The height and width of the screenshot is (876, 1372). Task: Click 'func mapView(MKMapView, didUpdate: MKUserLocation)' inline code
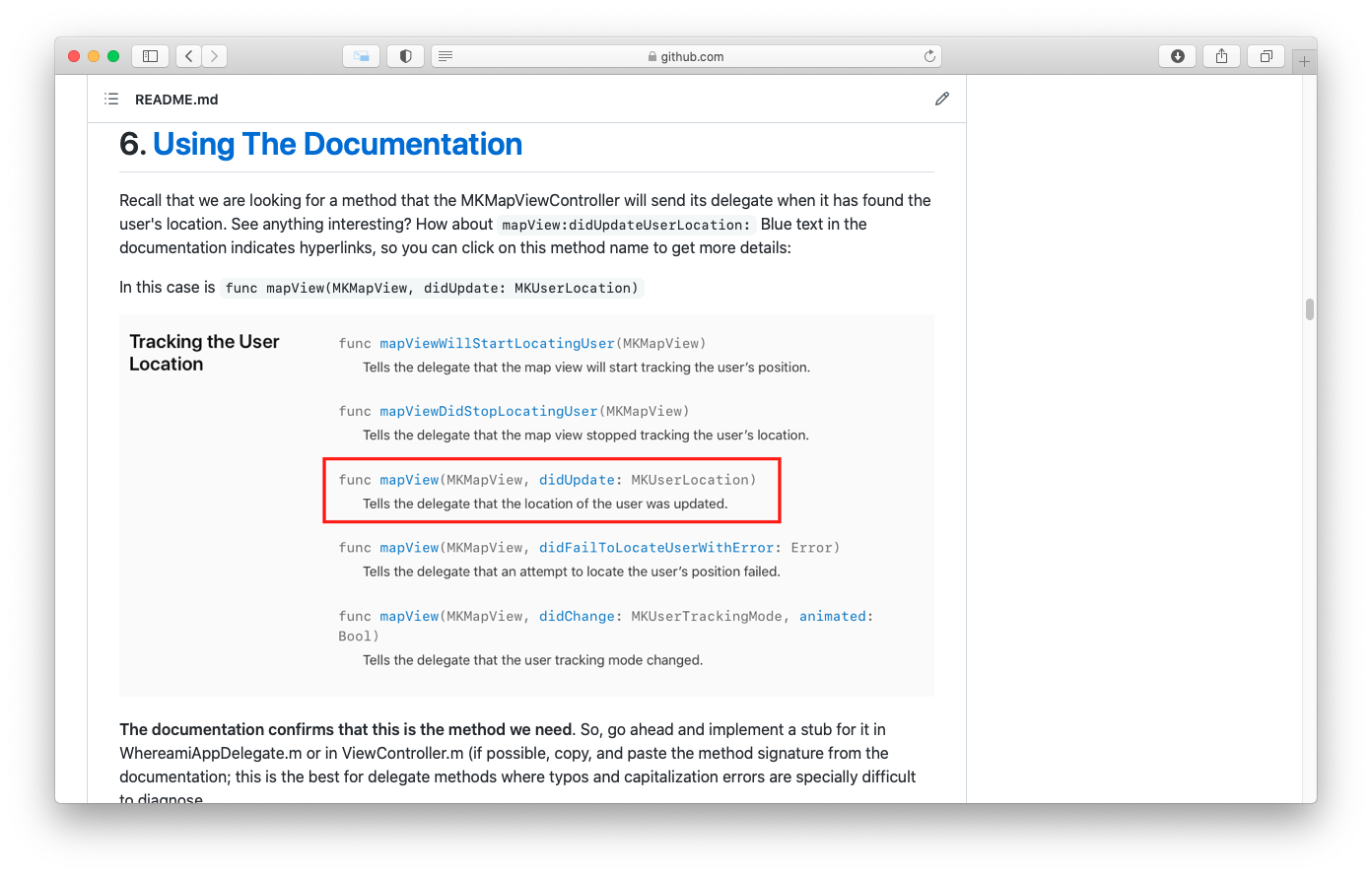click(432, 288)
